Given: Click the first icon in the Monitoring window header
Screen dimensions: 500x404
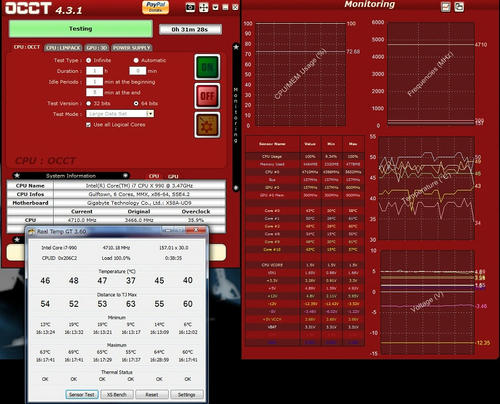Looking at the screenshot, I should click(446, 7).
